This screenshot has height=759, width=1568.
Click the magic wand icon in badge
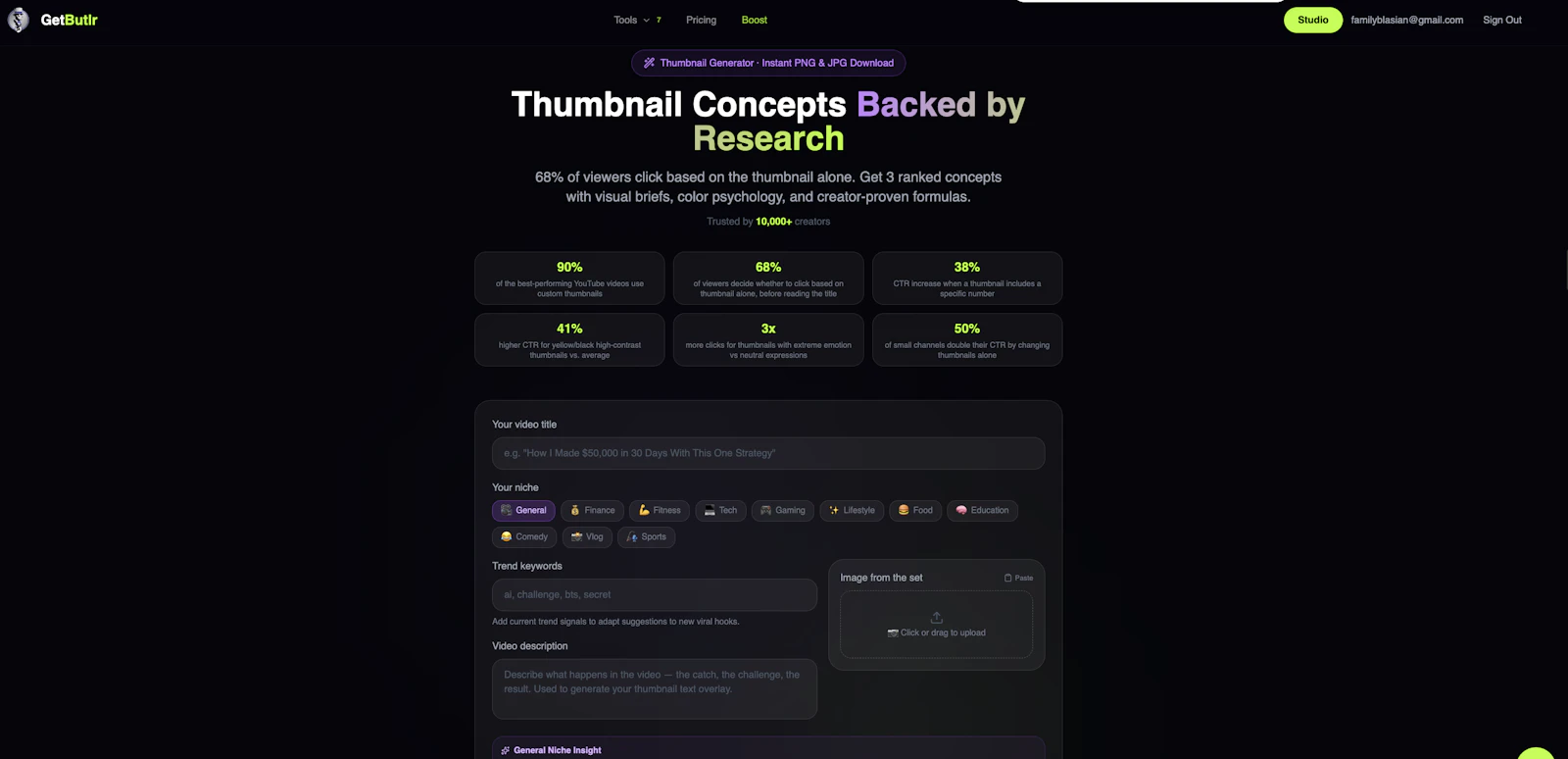649,63
